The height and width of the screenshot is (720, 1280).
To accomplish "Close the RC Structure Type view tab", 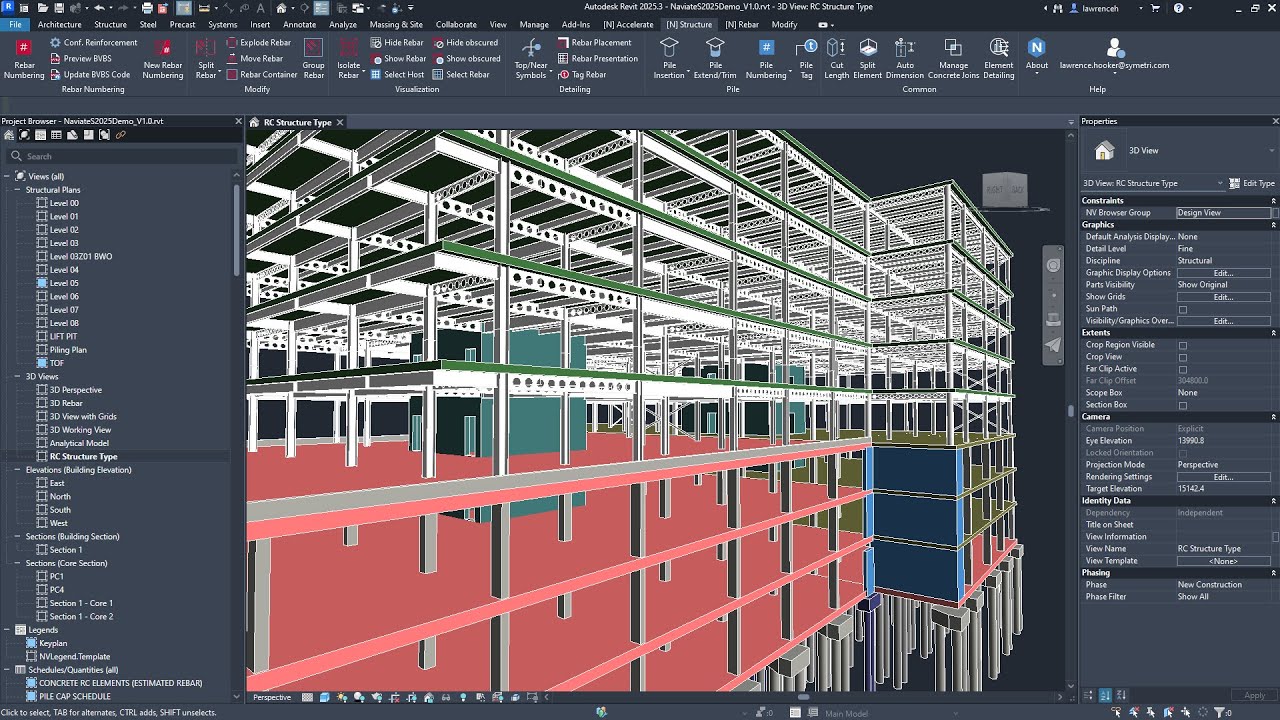I will pyautogui.click(x=340, y=122).
